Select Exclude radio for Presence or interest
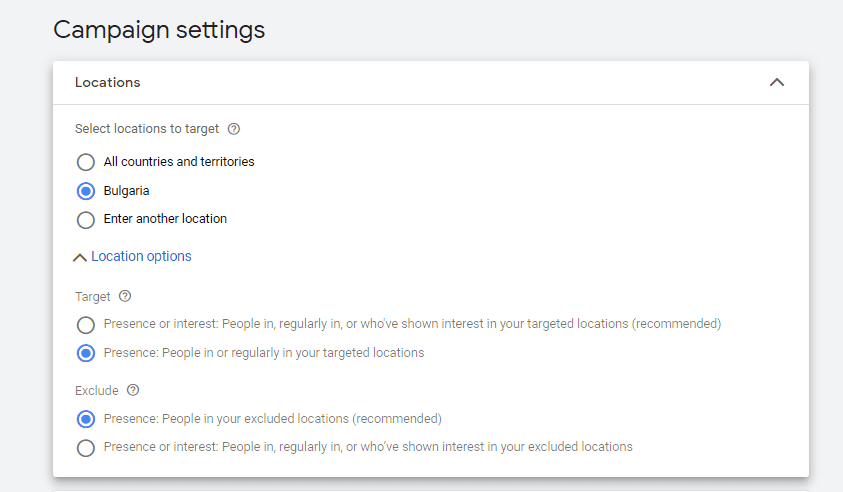This screenshot has width=843, height=492. tap(86, 447)
